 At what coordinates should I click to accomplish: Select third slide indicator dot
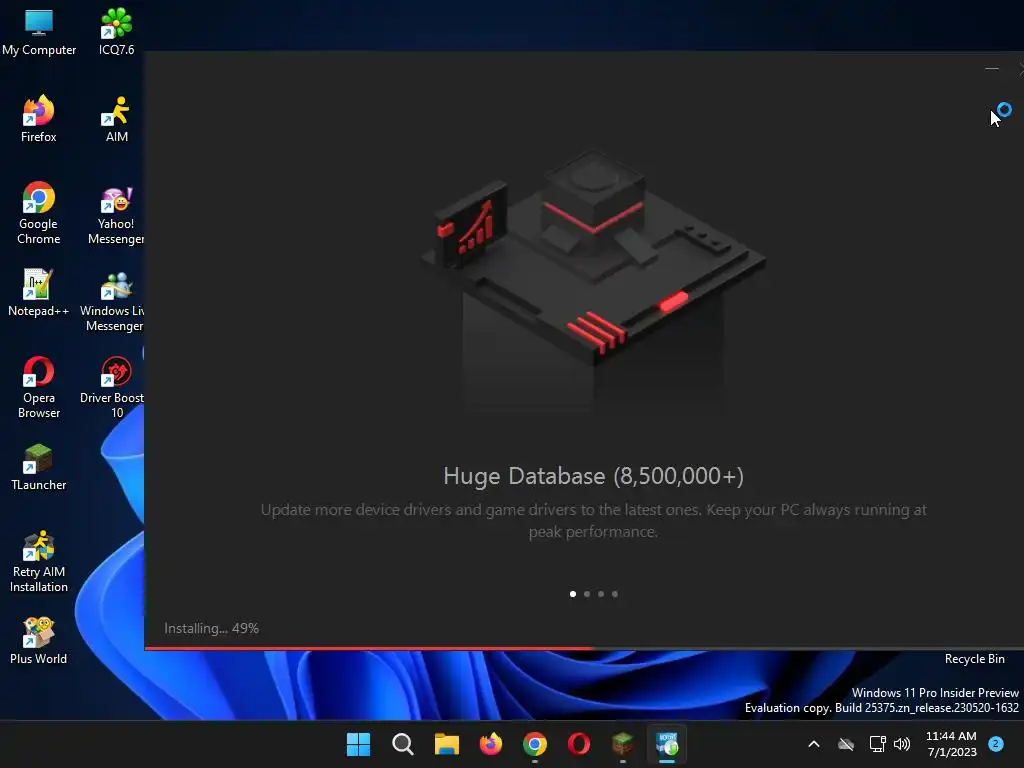(601, 594)
